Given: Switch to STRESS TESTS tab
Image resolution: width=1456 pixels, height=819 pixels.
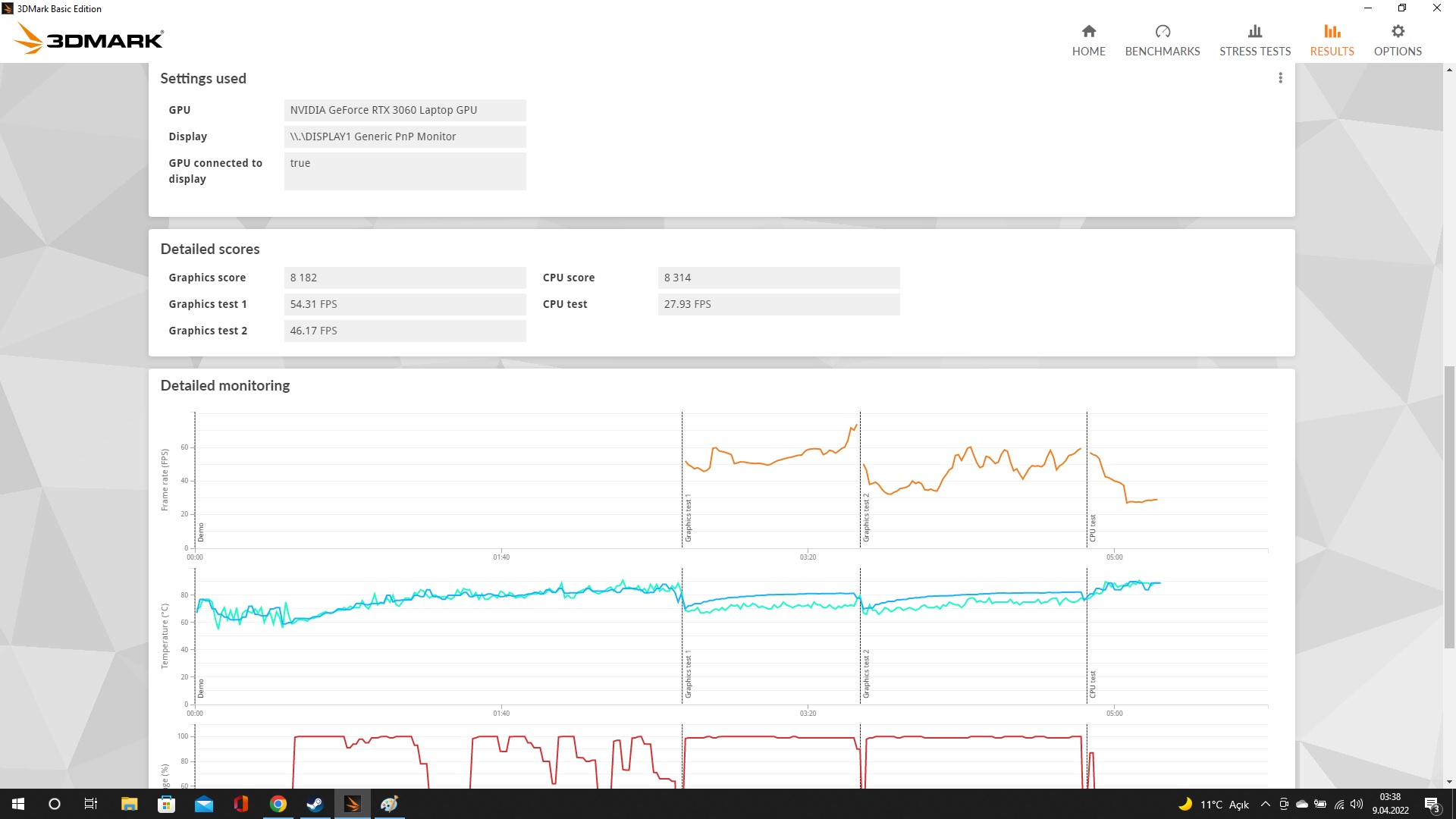Looking at the screenshot, I should pyautogui.click(x=1254, y=40).
